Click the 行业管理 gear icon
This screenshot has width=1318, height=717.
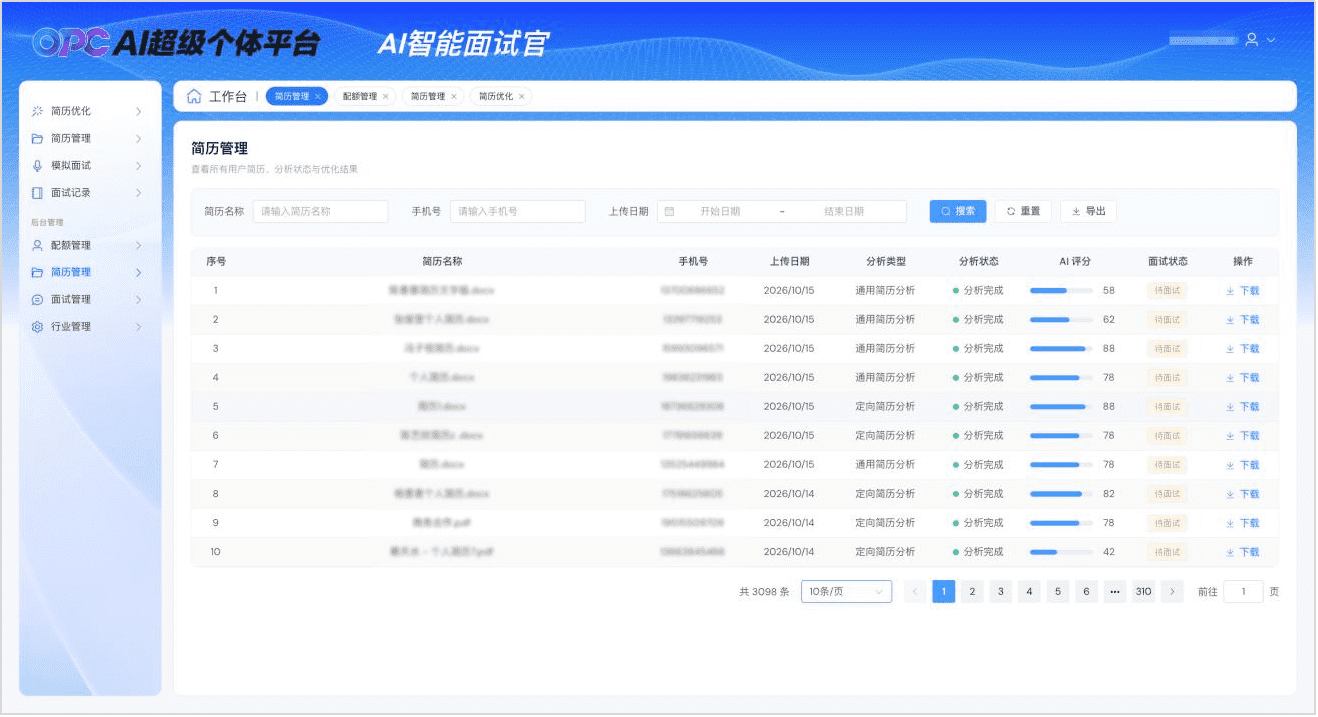[x=37, y=326]
